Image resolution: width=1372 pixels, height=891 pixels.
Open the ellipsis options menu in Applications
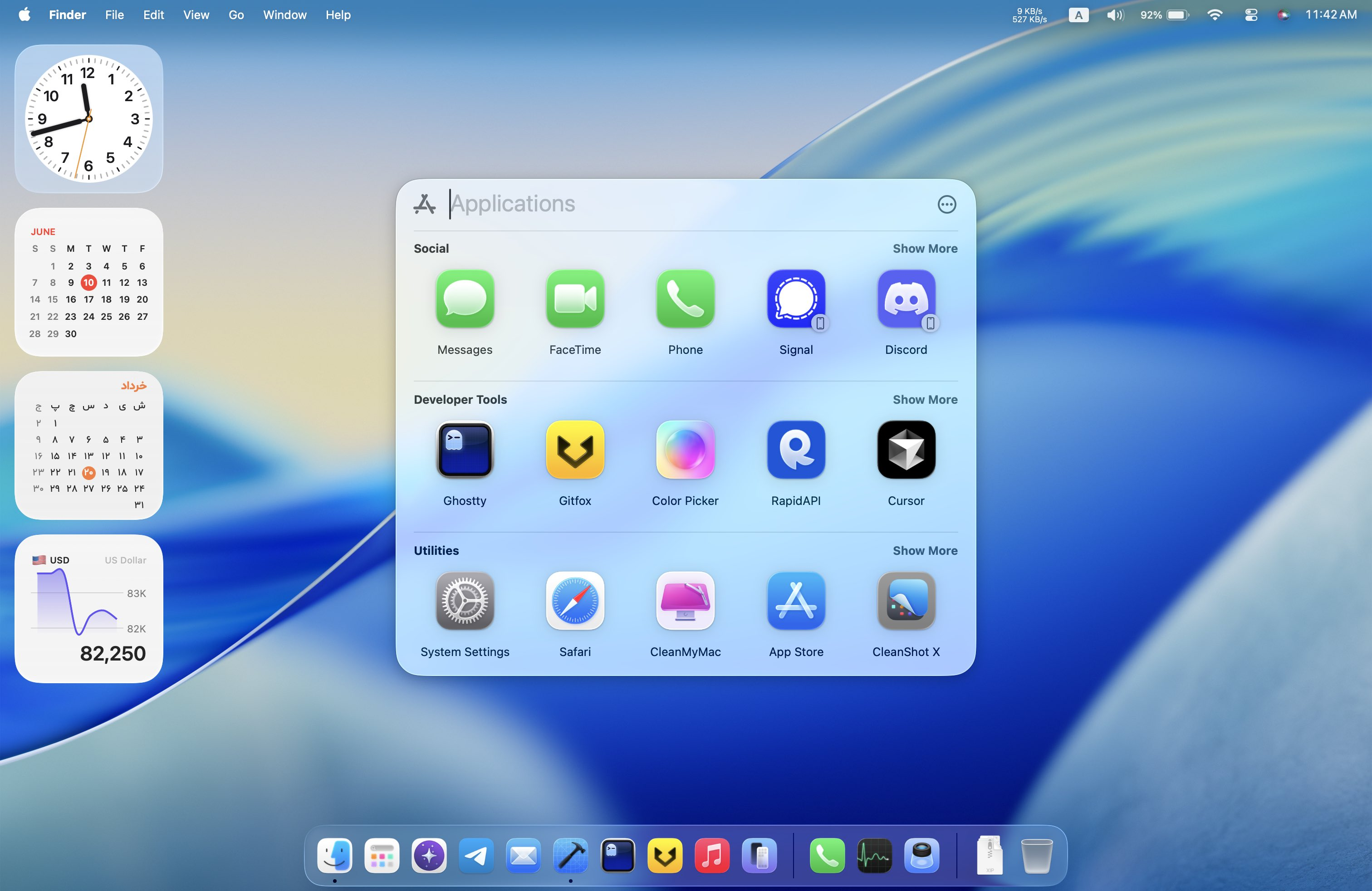point(946,204)
